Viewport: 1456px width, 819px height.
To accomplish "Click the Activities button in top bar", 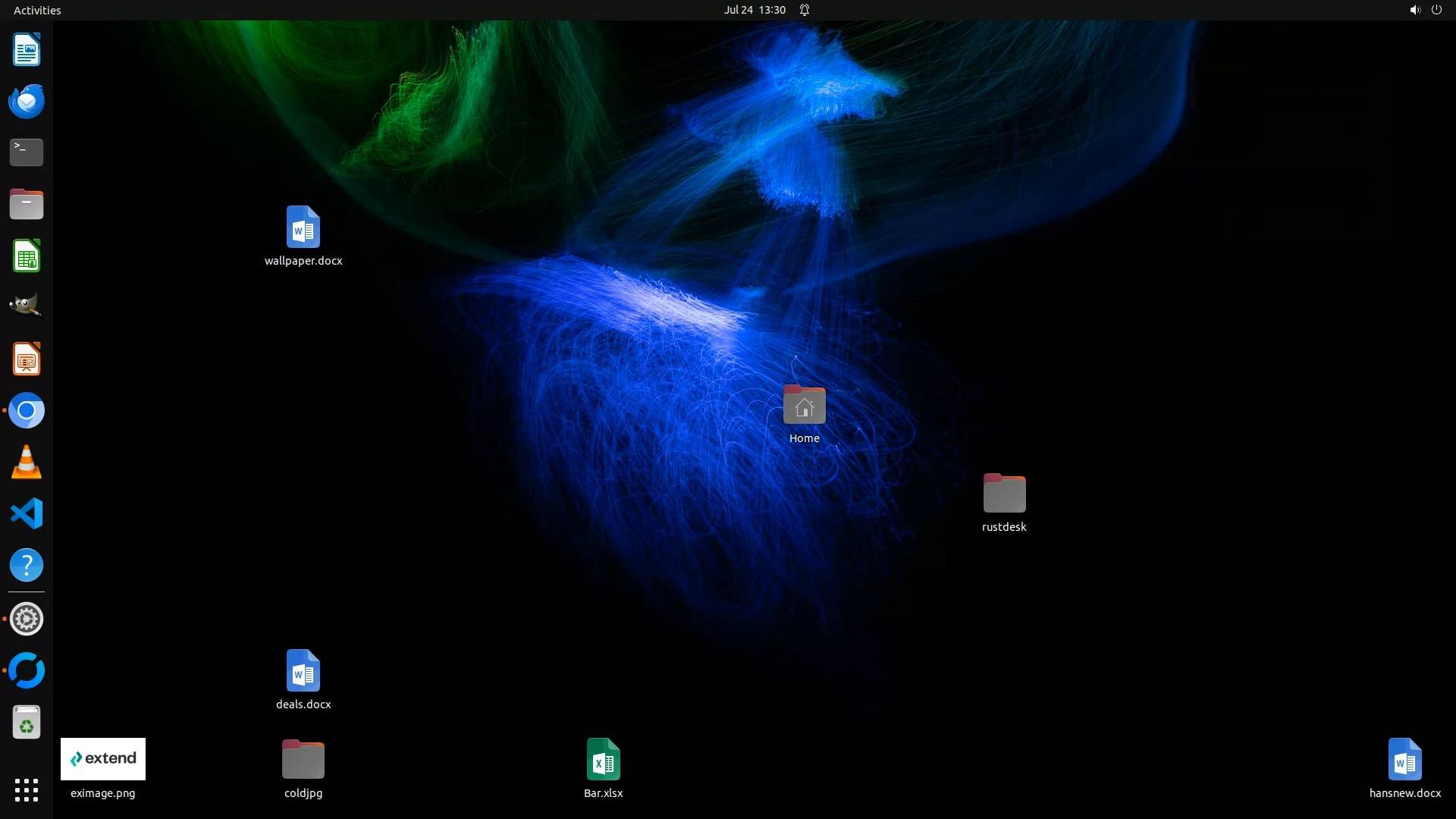I will (x=37, y=10).
